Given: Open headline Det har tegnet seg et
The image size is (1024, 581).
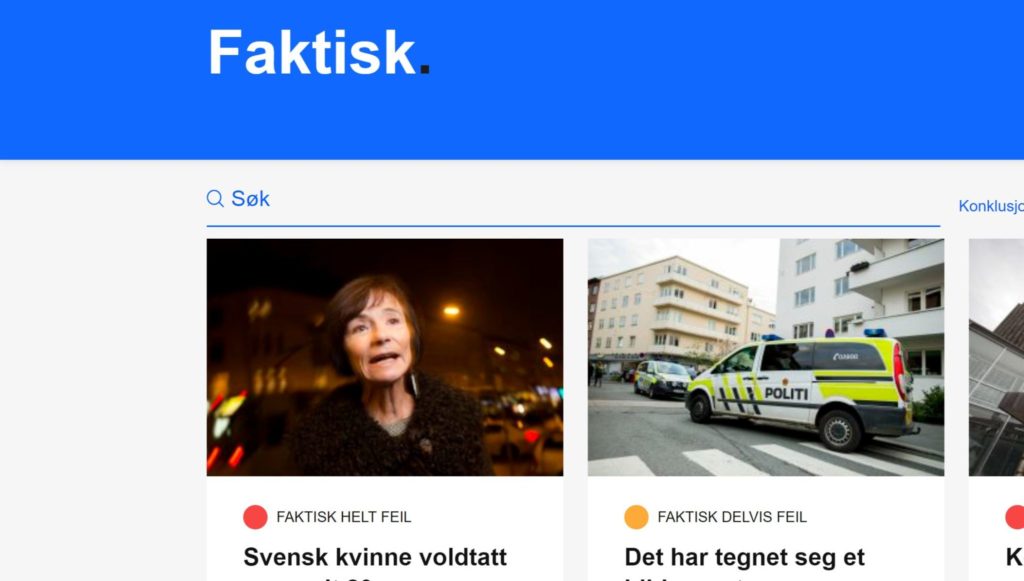Looking at the screenshot, I should tap(744, 557).
